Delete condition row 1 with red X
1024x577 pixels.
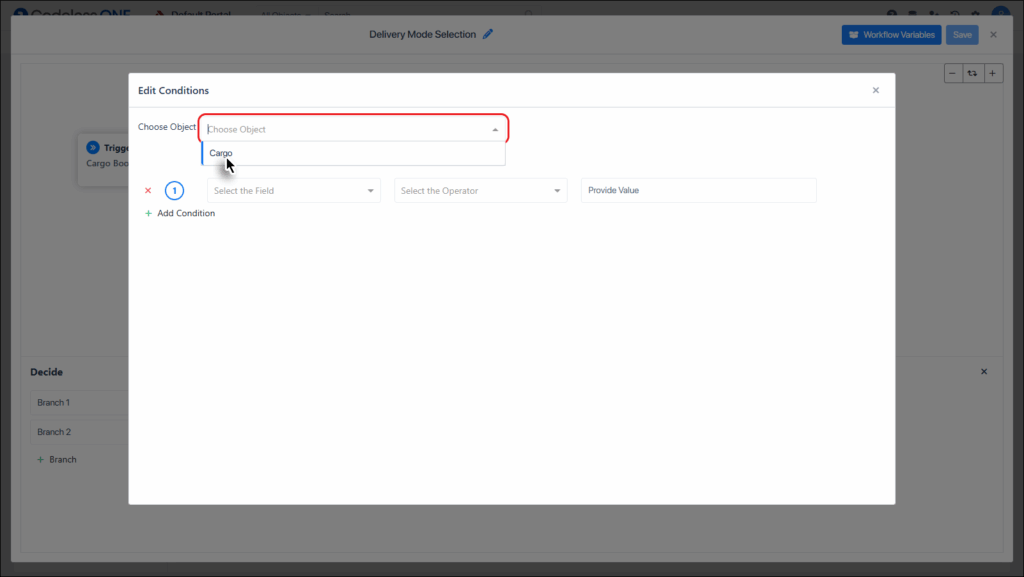pyautogui.click(x=148, y=190)
